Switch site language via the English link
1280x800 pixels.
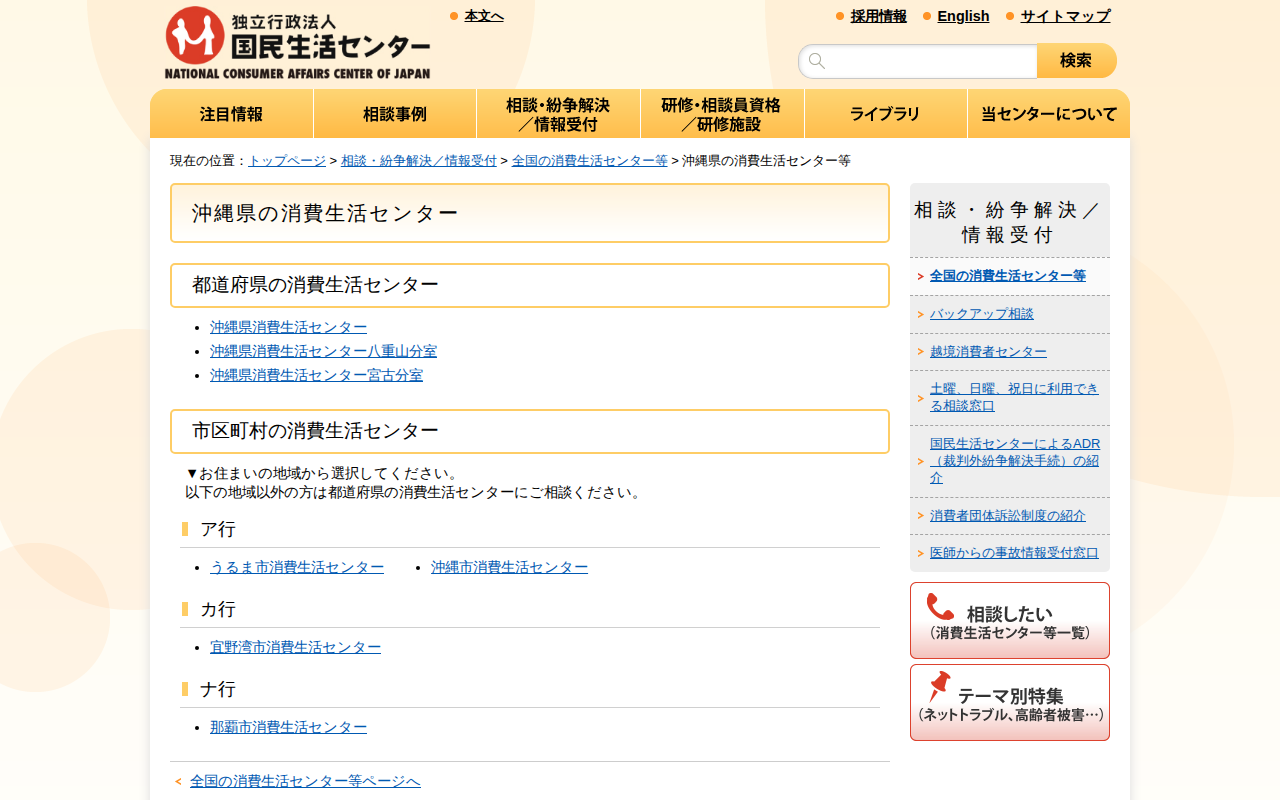coord(963,16)
